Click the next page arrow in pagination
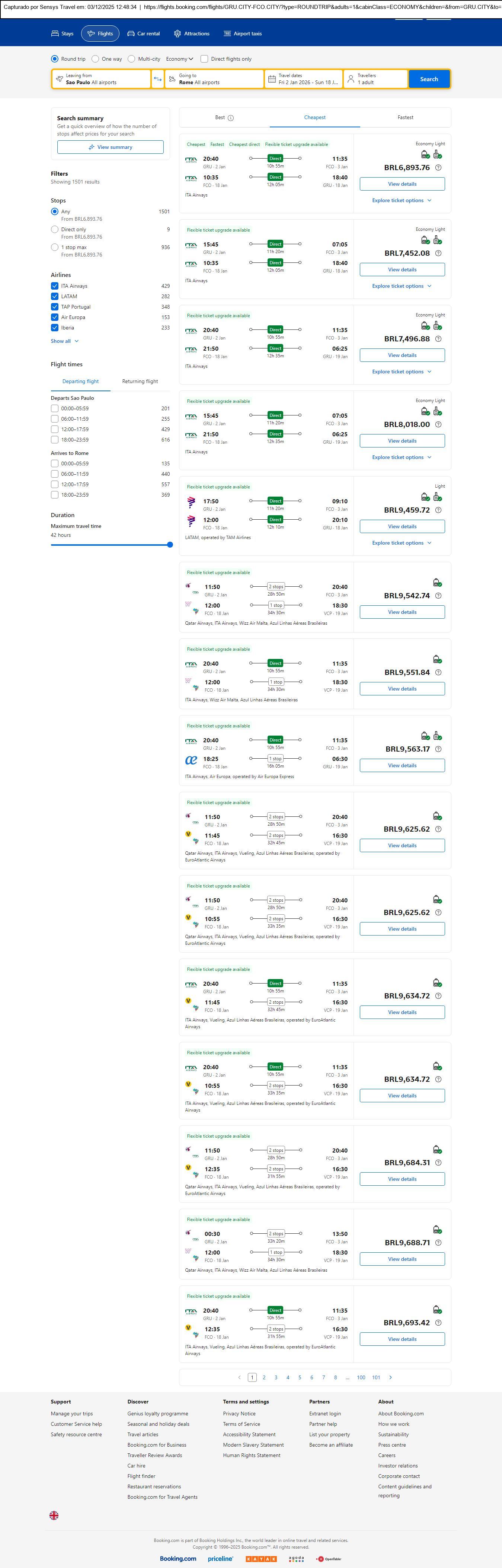Viewport: 502px width, 1568px height. tap(390, 1377)
